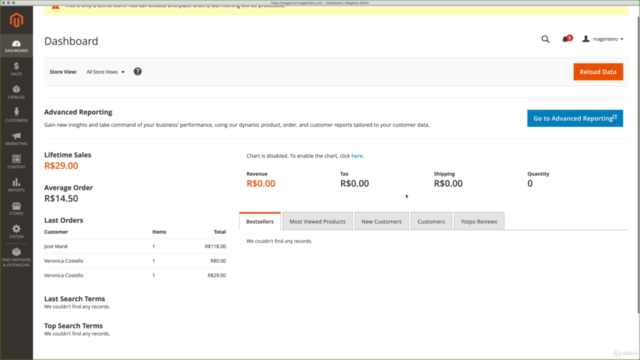Open the Dashboard sidebar item

(x=16, y=46)
